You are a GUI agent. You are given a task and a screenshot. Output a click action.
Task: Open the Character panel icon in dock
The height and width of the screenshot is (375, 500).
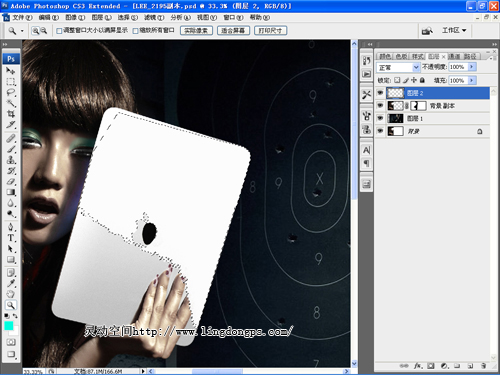pos(366,150)
